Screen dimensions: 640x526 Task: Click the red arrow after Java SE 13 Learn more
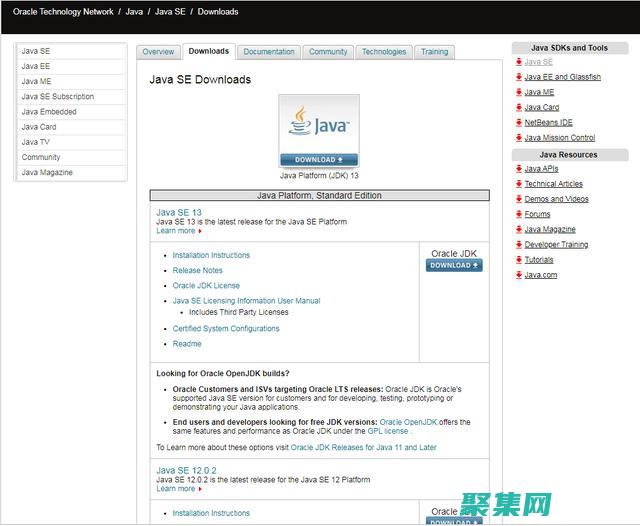[x=200, y=231]
